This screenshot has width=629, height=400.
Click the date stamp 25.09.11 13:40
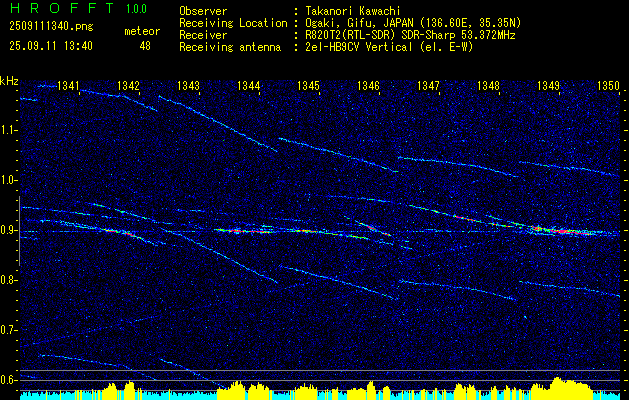click(51, 46)
